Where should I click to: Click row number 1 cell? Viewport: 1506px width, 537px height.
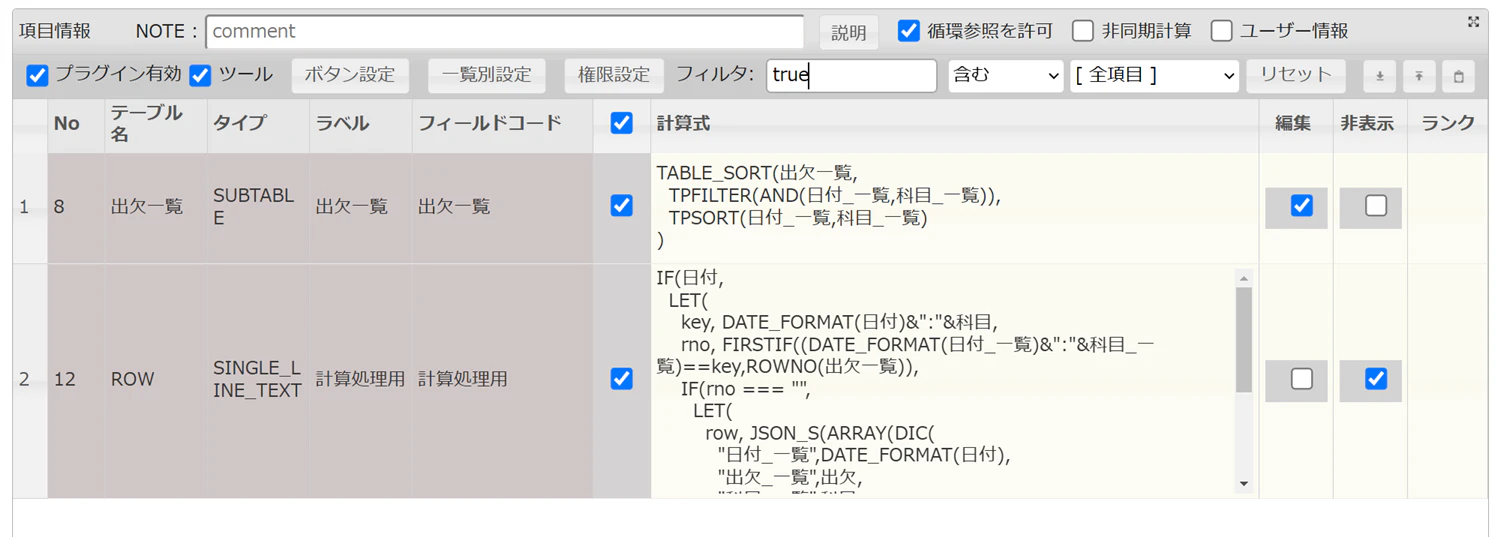click(30, 207)
